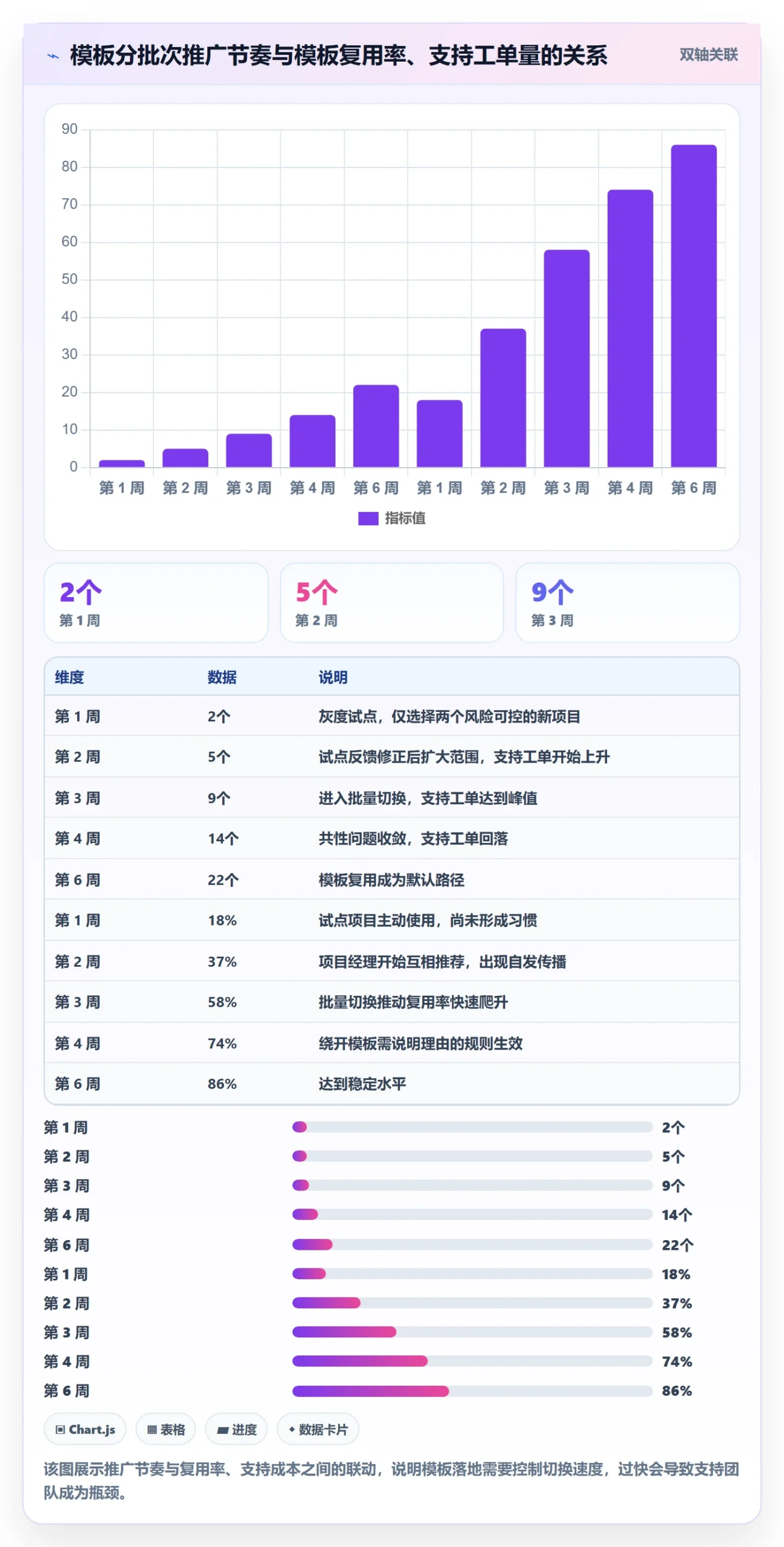Open the 5个 第 2 周 data card
This screenshot has height=1547, width=784.
click(x=391, y=602)
